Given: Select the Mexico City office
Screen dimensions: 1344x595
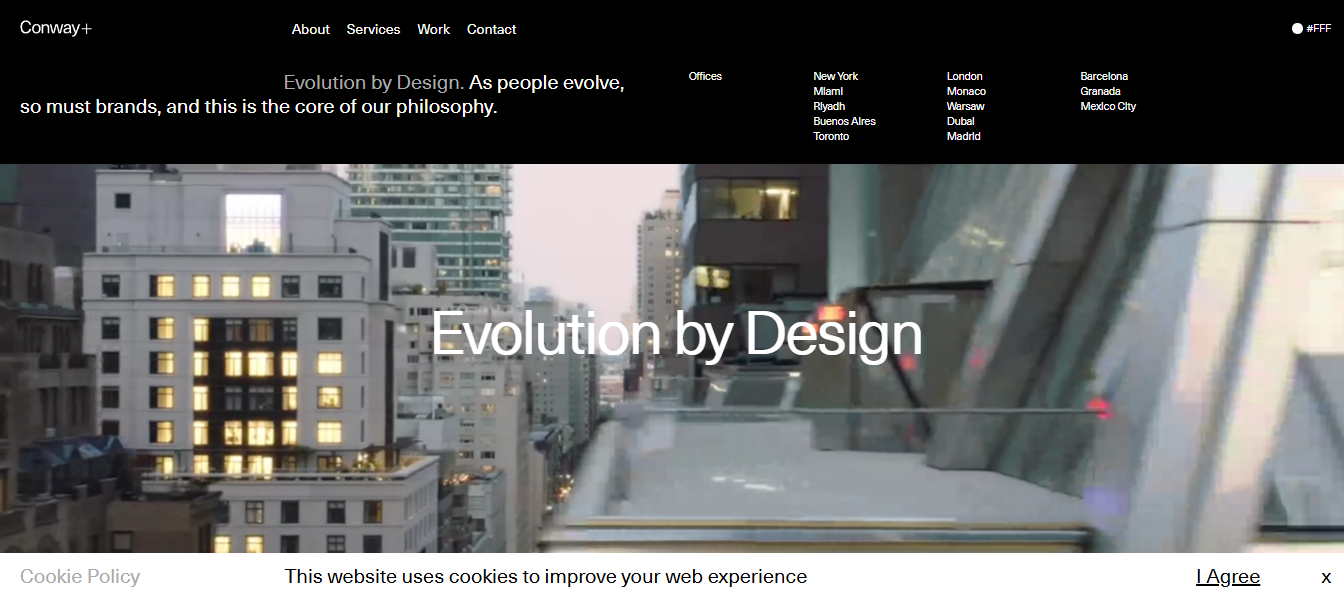Looking at the screenshot, I should pyautogui.click(x=1108, y=106).
